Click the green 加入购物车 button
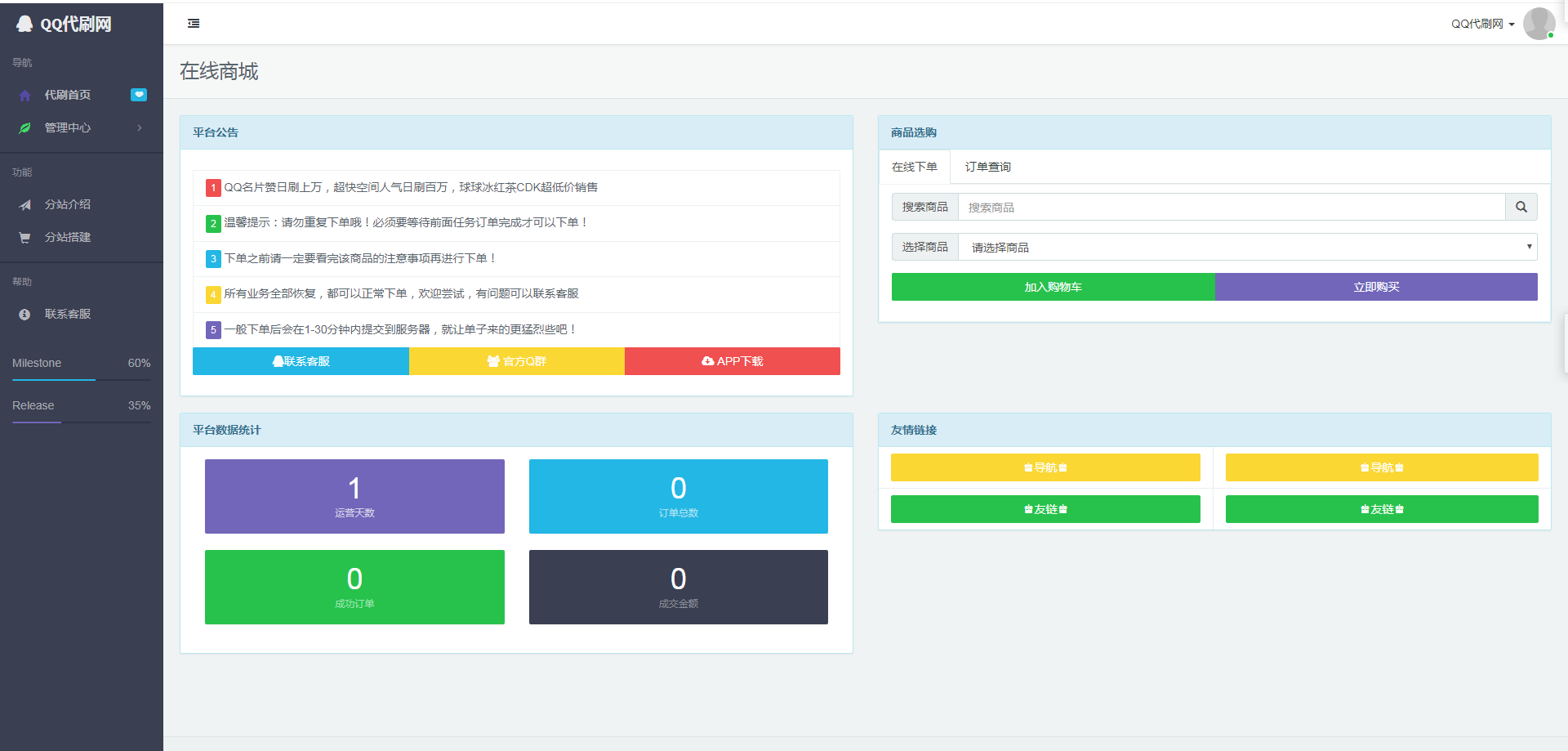 click(x=1053, y=287)
